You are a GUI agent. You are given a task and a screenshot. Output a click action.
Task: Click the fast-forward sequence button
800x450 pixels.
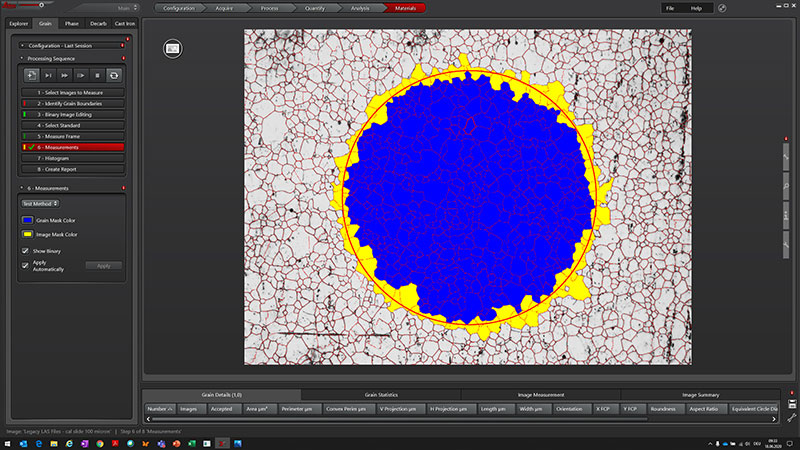point(65,75)
